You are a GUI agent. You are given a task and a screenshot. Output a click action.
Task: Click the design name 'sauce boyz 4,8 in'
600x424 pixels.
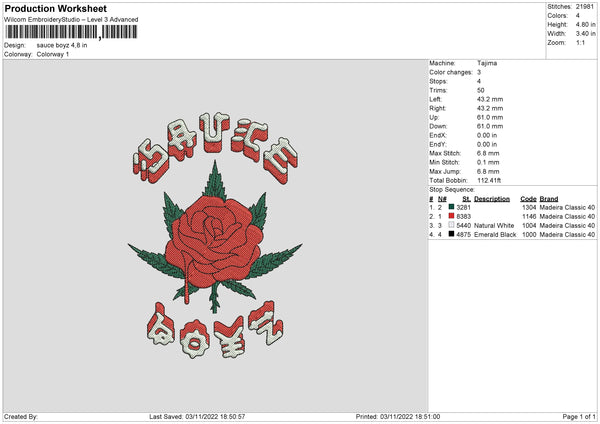(x=62, y=45)
